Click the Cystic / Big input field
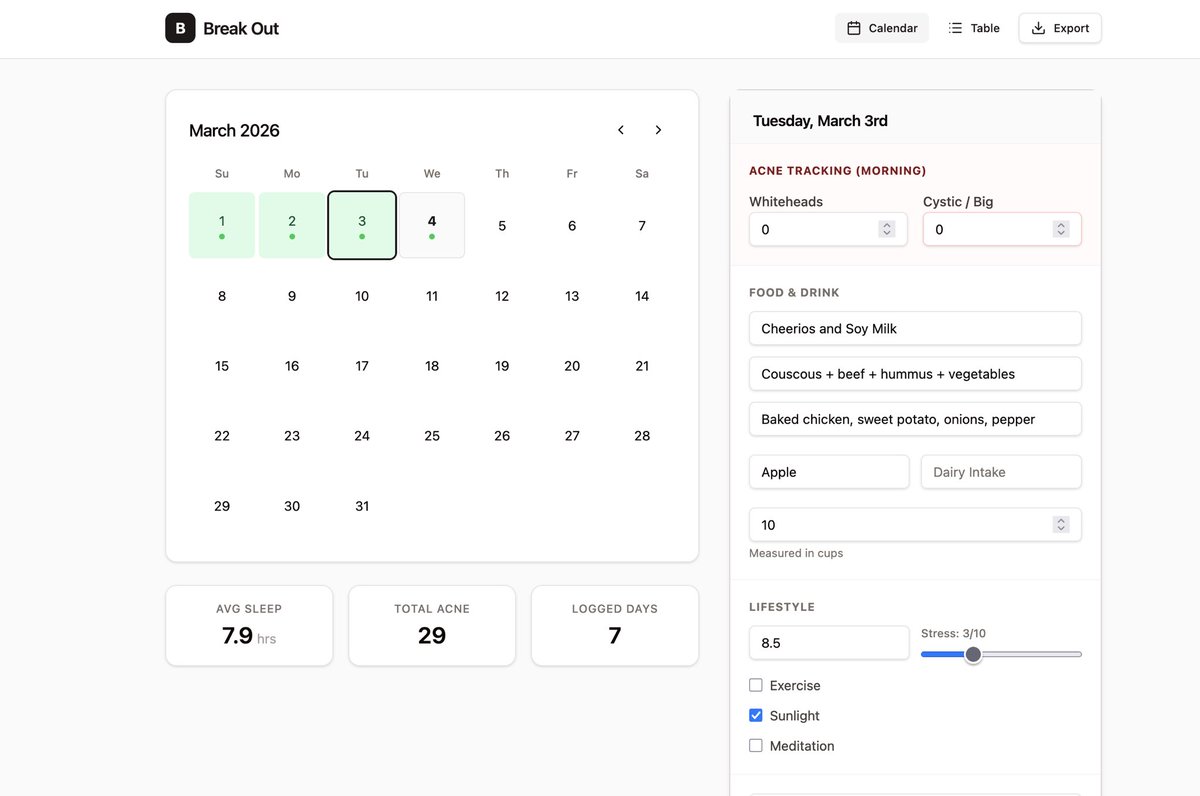 coord(1002,229)
